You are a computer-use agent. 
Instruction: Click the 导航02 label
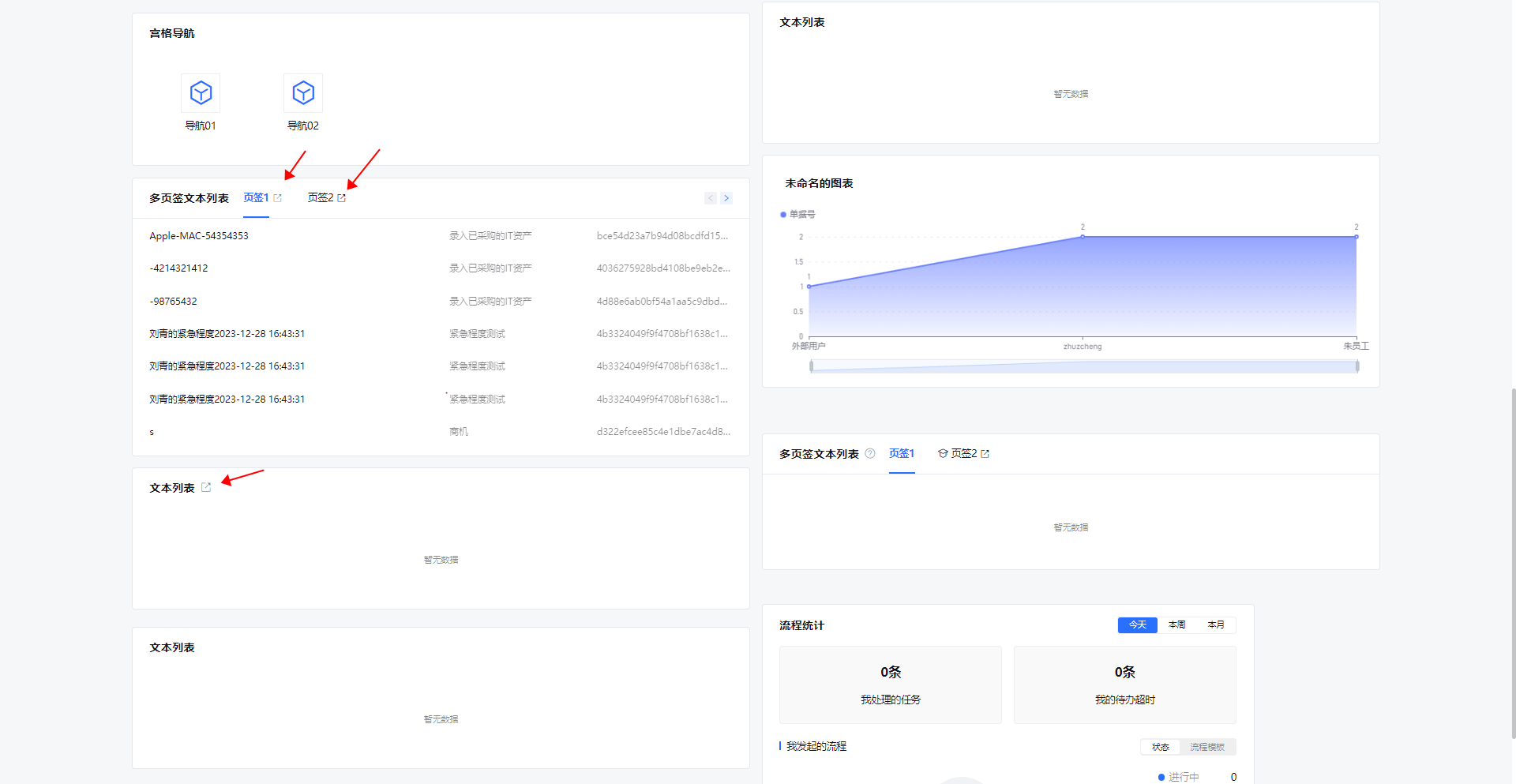coord(303,126)
